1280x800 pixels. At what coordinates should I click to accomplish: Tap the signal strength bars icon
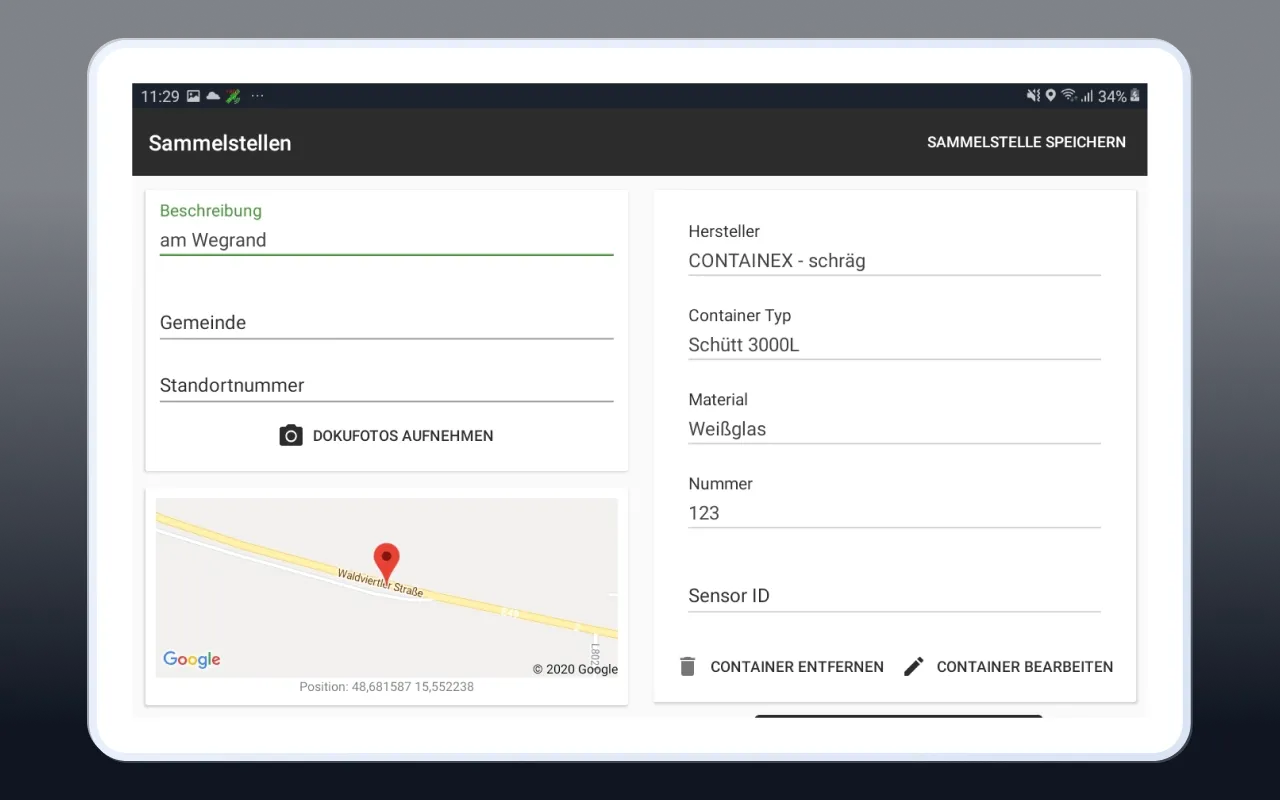(x=1086, y=97)
